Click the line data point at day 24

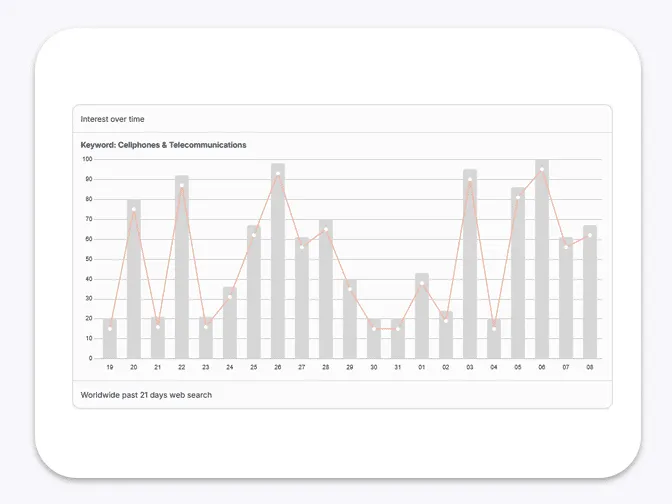pyautogui.click(x=230, y=297)
